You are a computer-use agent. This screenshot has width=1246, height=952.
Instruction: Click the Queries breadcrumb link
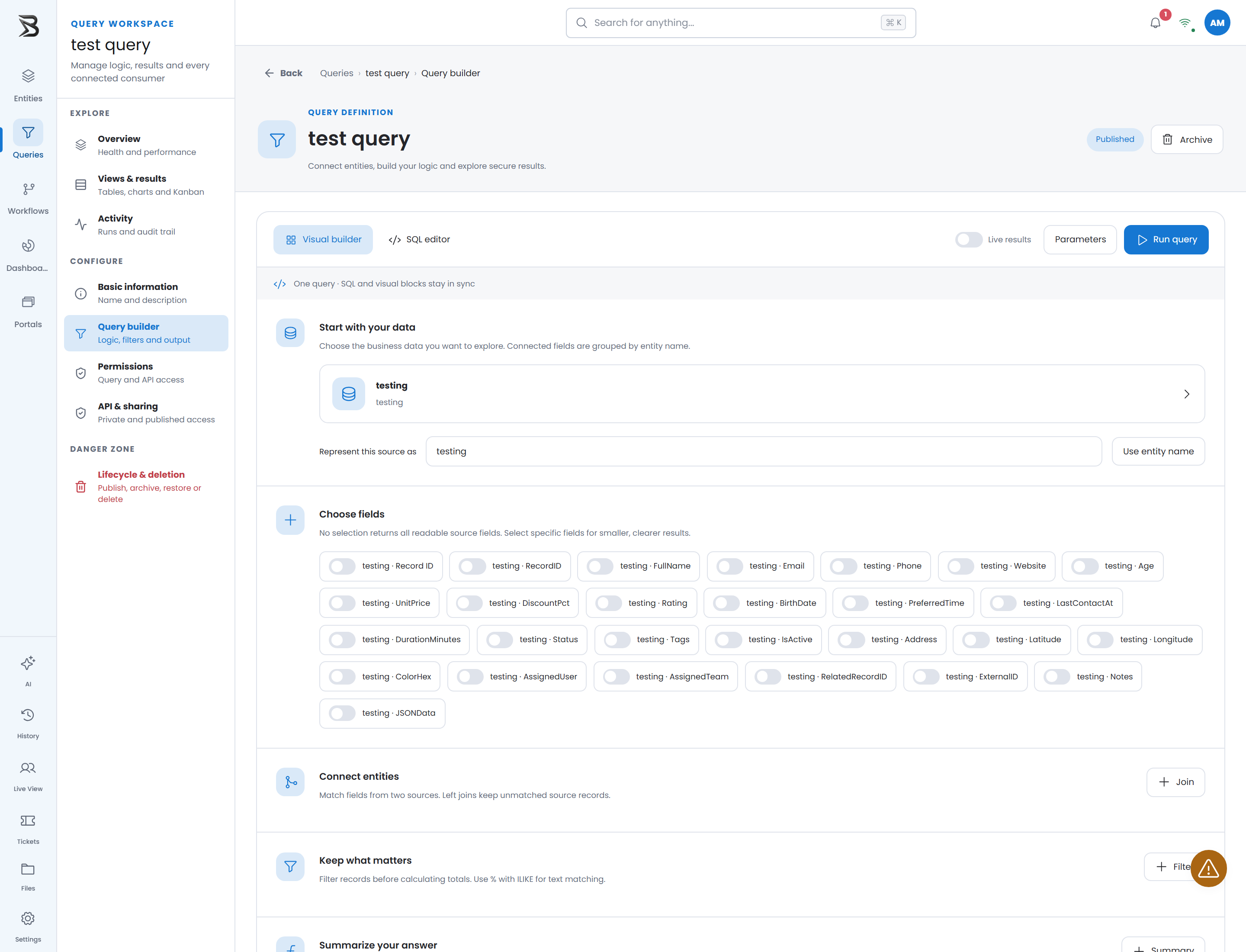coord(337,73)
